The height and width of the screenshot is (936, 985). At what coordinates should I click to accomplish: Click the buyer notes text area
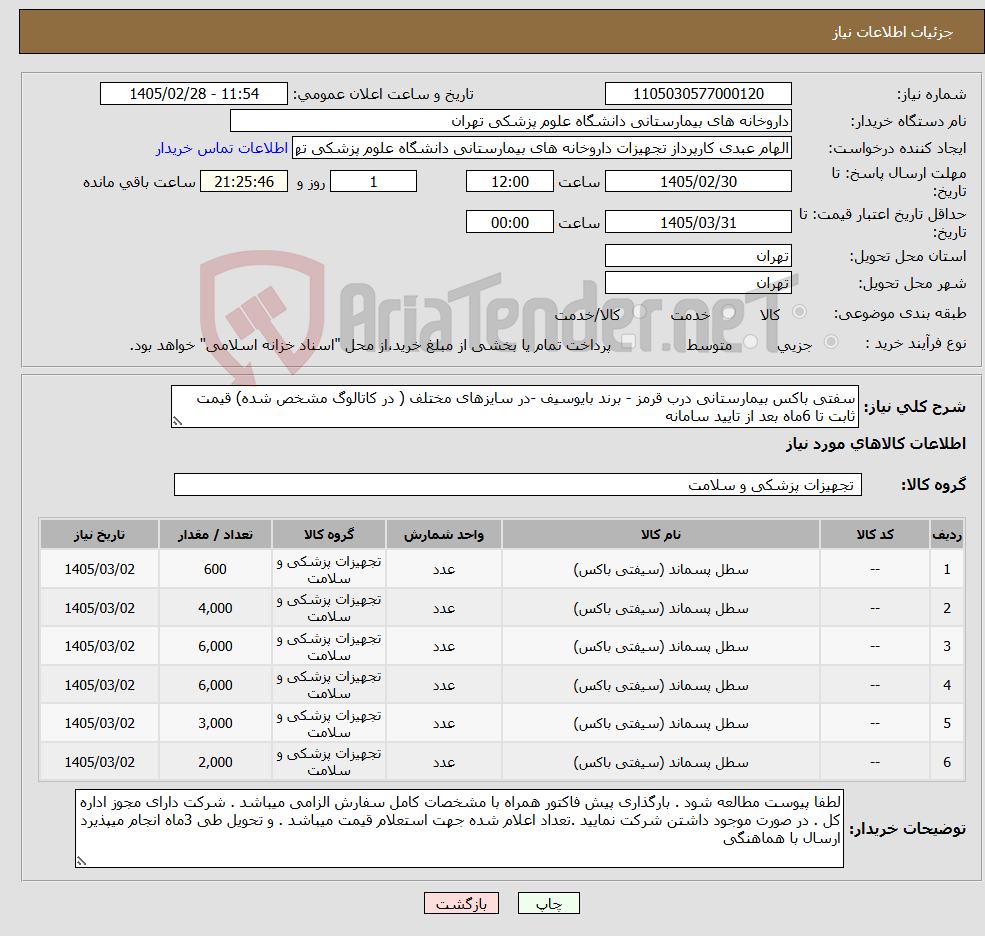[x=459, y=829]
